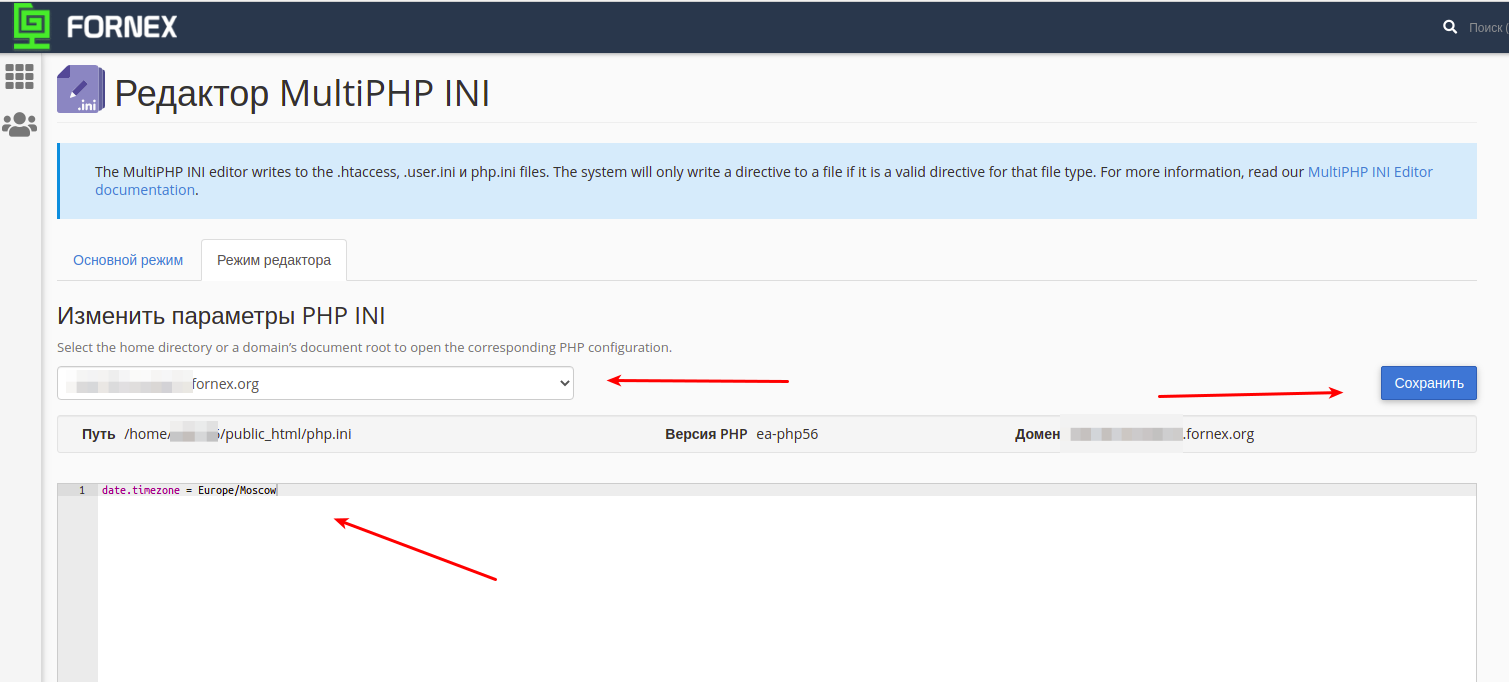Click the Fornex logo icon

[31, 27]
